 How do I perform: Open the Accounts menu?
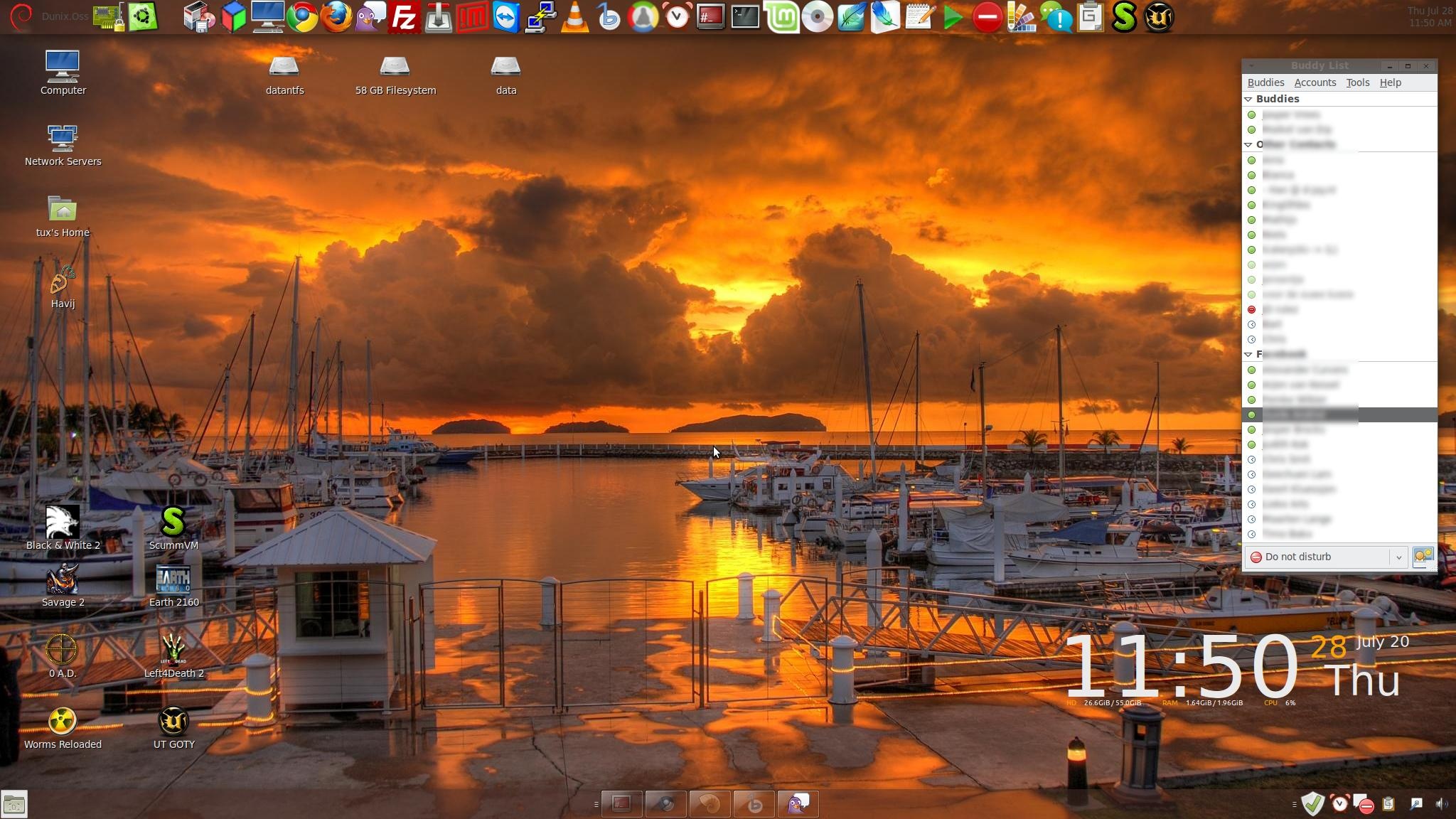coord(1315,82)
